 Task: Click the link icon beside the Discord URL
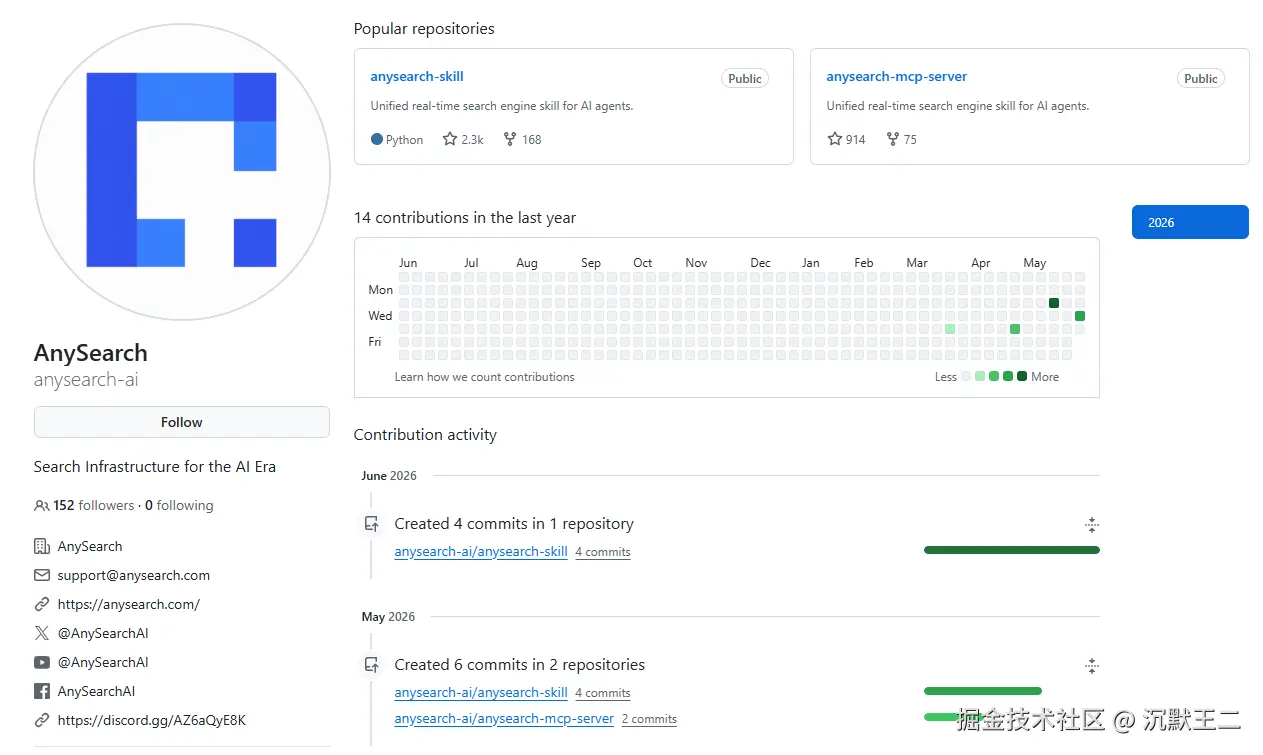42,720
